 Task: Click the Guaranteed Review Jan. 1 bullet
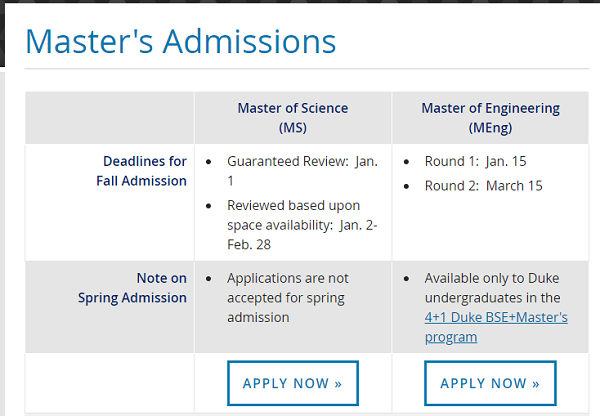(301, 170)
